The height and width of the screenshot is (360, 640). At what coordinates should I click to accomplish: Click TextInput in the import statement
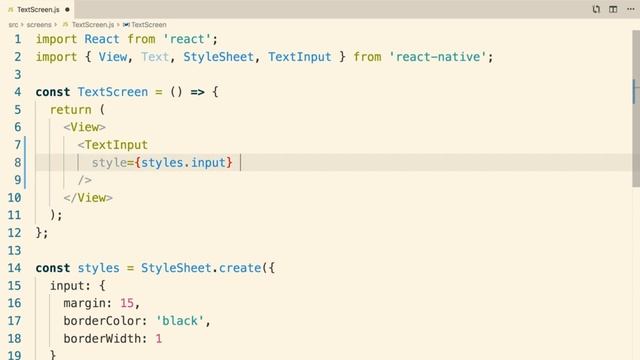click(300, 57)
